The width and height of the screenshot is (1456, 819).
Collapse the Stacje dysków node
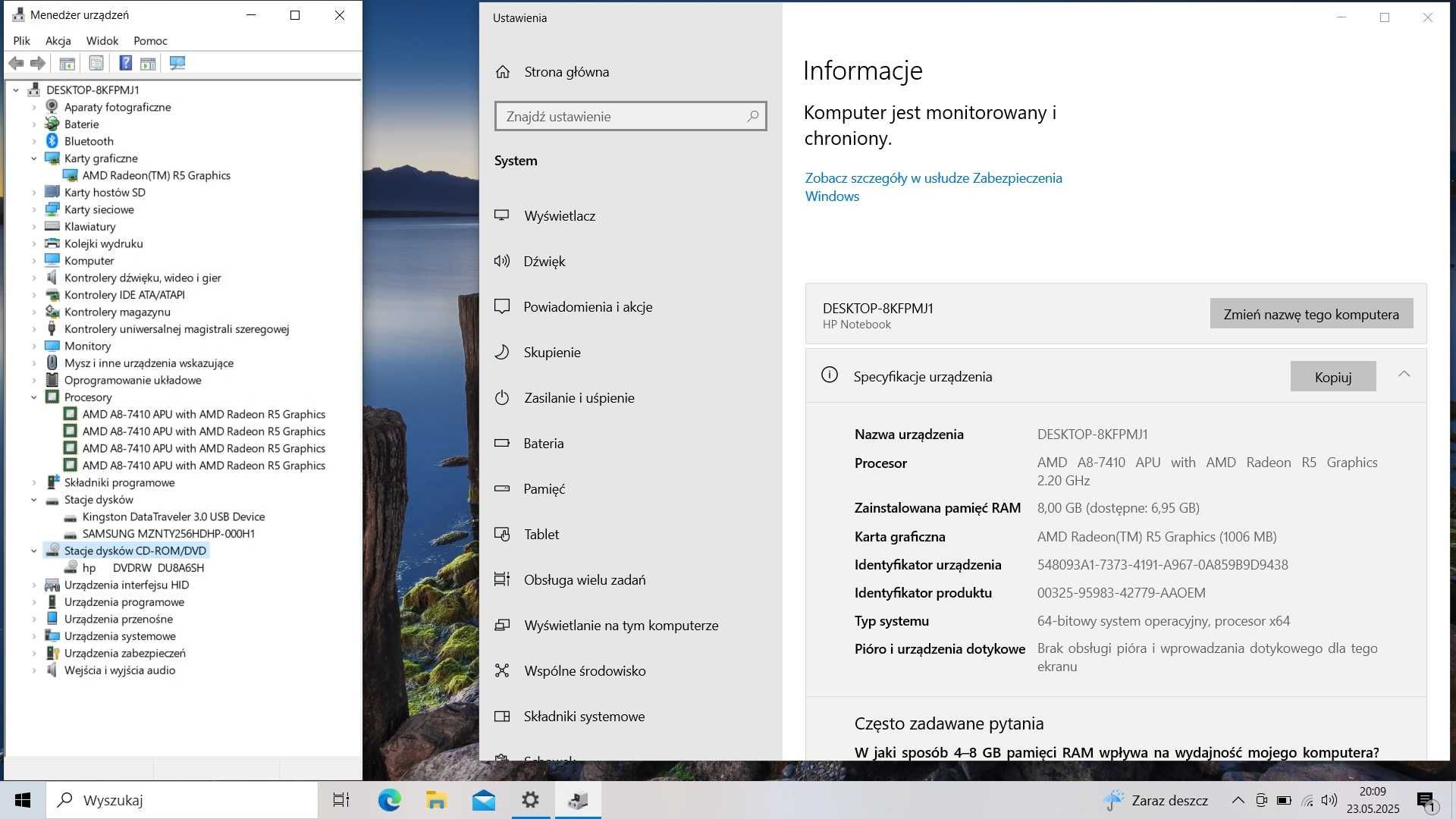(x=33, y=500)
